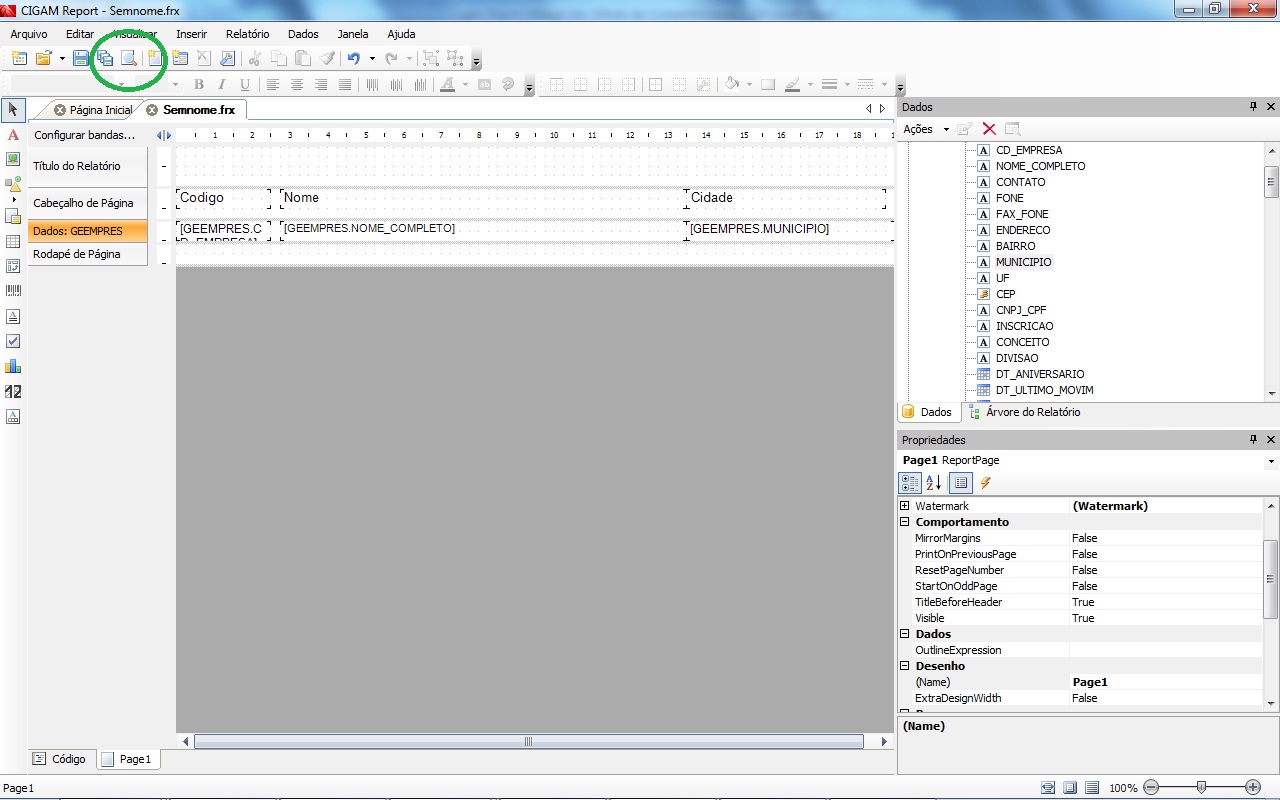The width and height of the screenshot is (1280, 800).
Task: Open the dropdown next to Open icon
Action: pyautogui.click(x=62, y=58)
